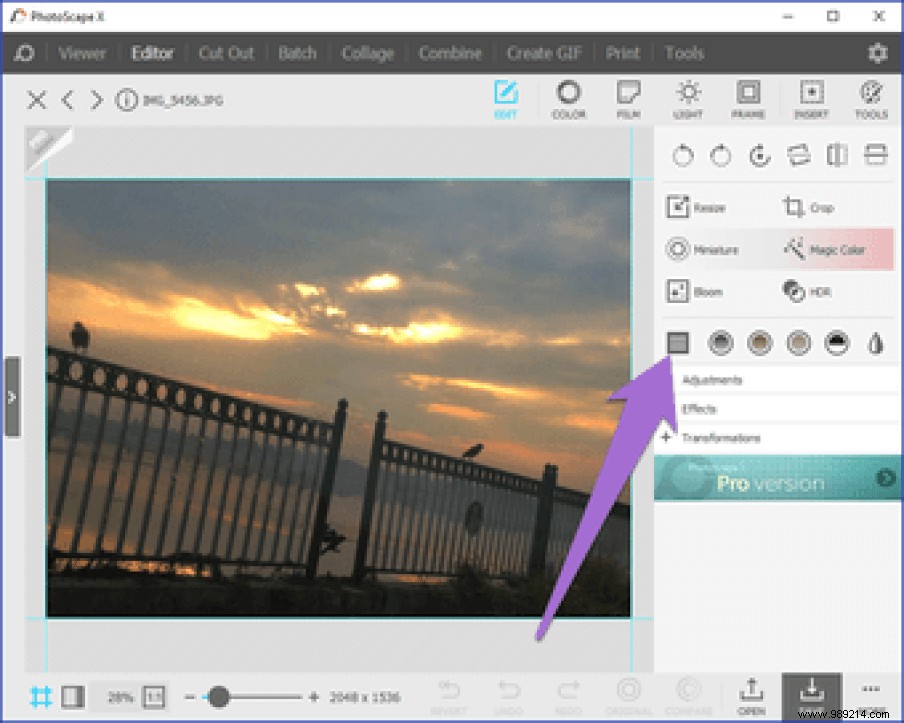Viewport: 904px width, 723px height.
Task: Toggle the before/after split view
Action: [70, 695]
